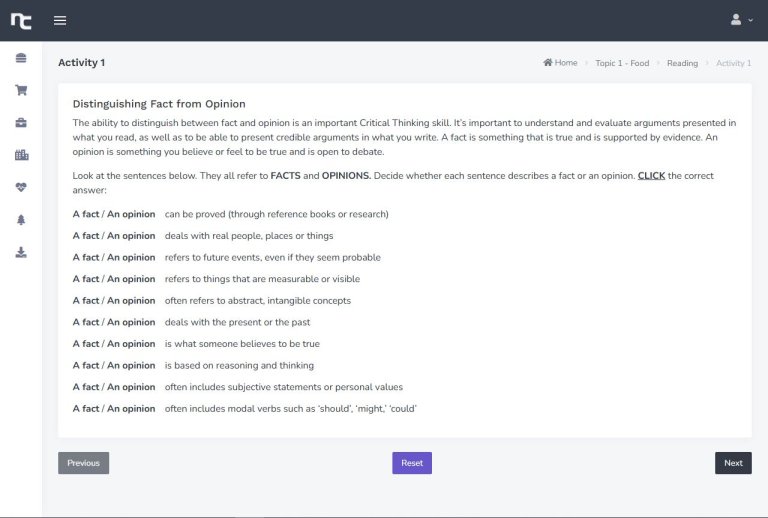This screenshot has height=518, width=768.
Task: Click the download icon in sidebar
Action: (x=21, y=252)
